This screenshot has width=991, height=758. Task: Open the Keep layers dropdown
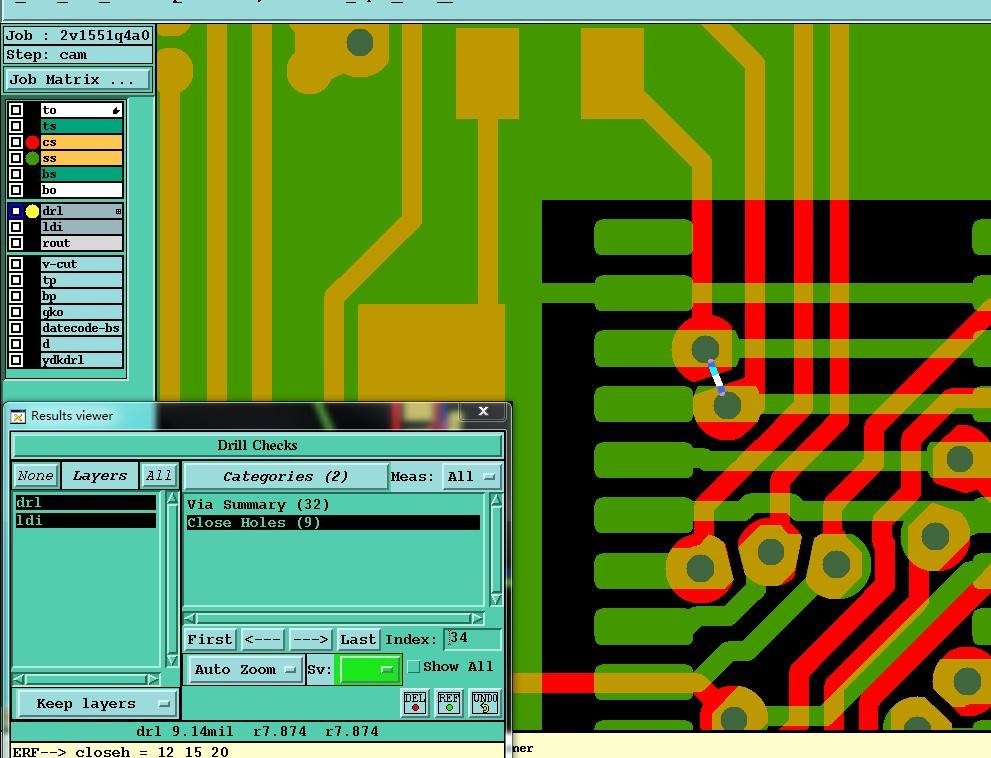pyautogui.click(x=96, y=704)
